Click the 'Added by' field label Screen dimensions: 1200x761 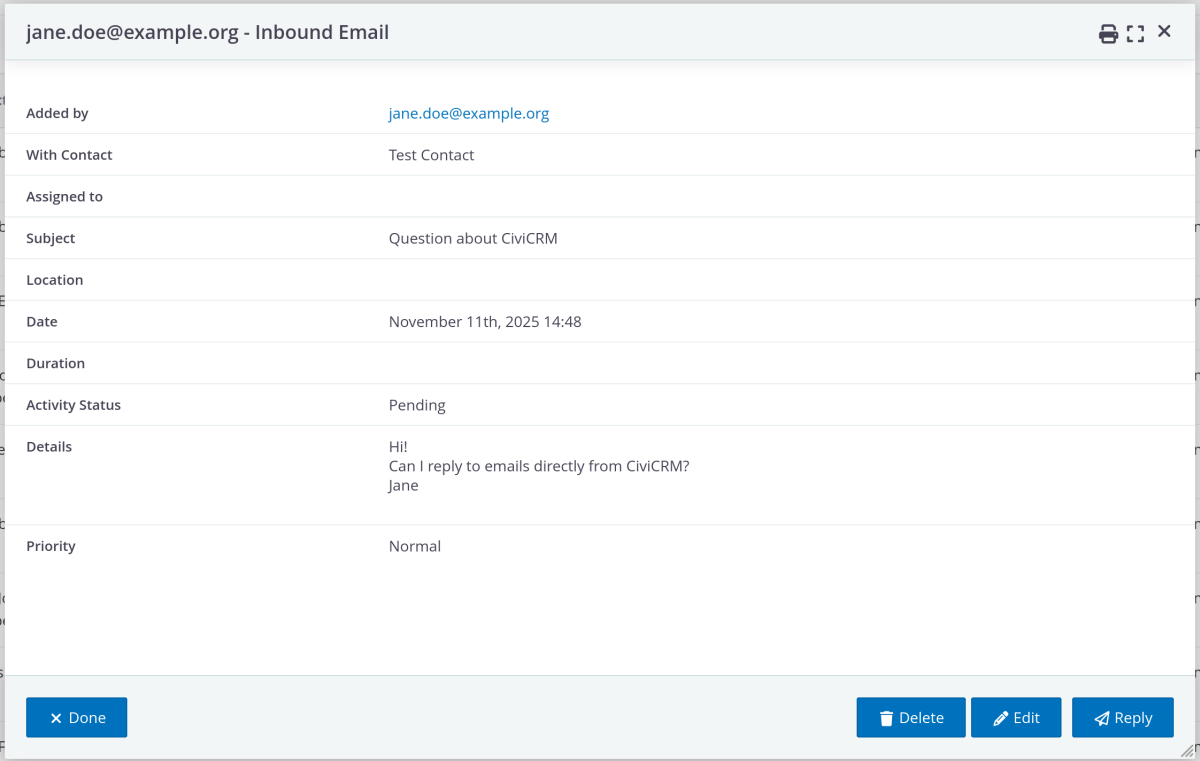tap(57, 113)
